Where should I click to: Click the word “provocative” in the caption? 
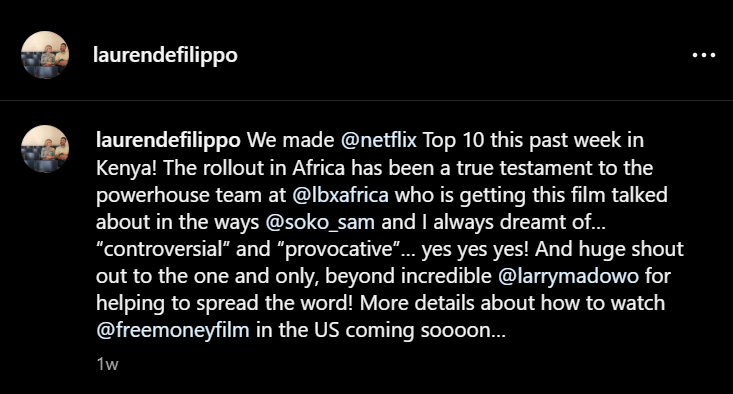339,249
